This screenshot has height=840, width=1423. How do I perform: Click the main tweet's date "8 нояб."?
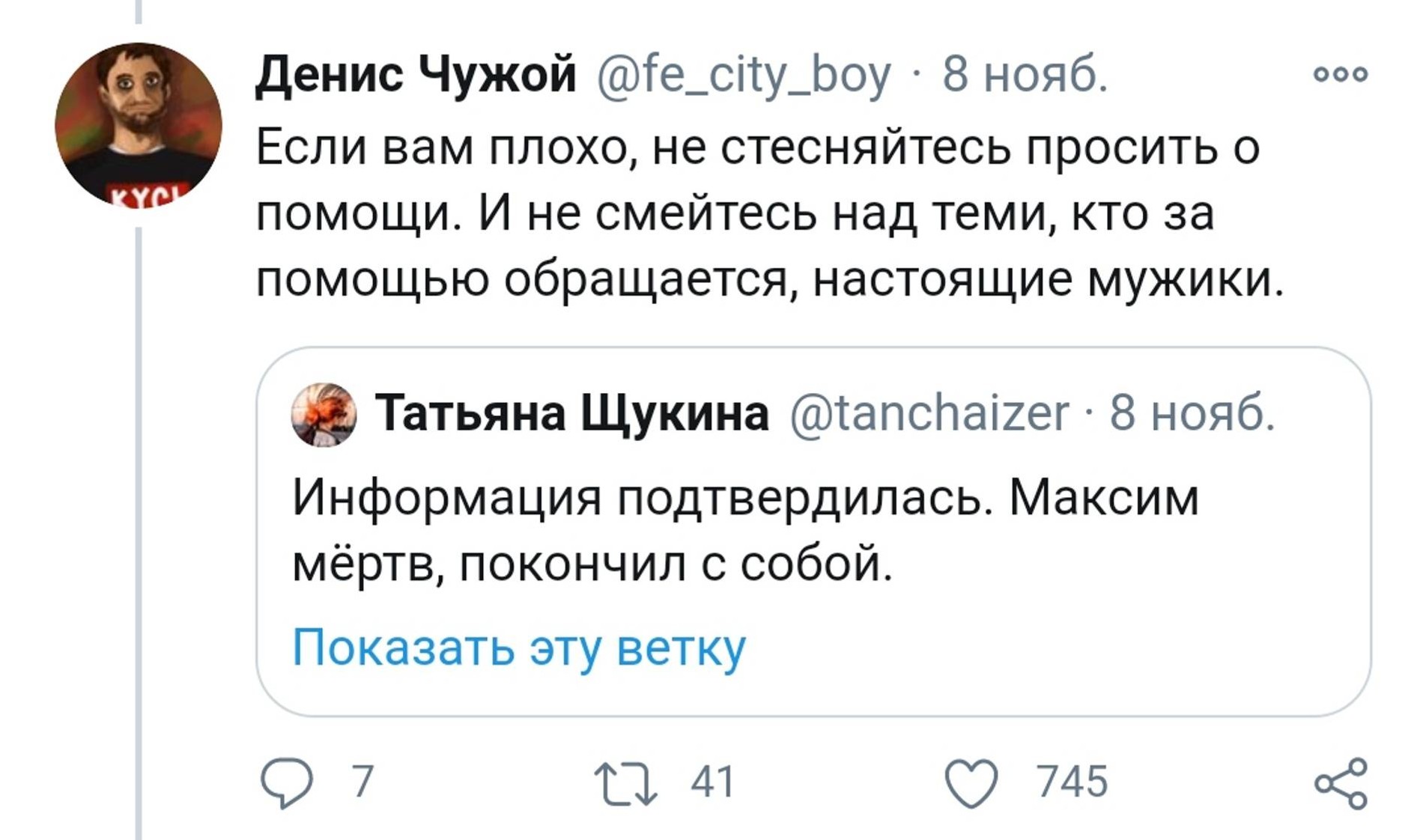[x=1024, y=74]
